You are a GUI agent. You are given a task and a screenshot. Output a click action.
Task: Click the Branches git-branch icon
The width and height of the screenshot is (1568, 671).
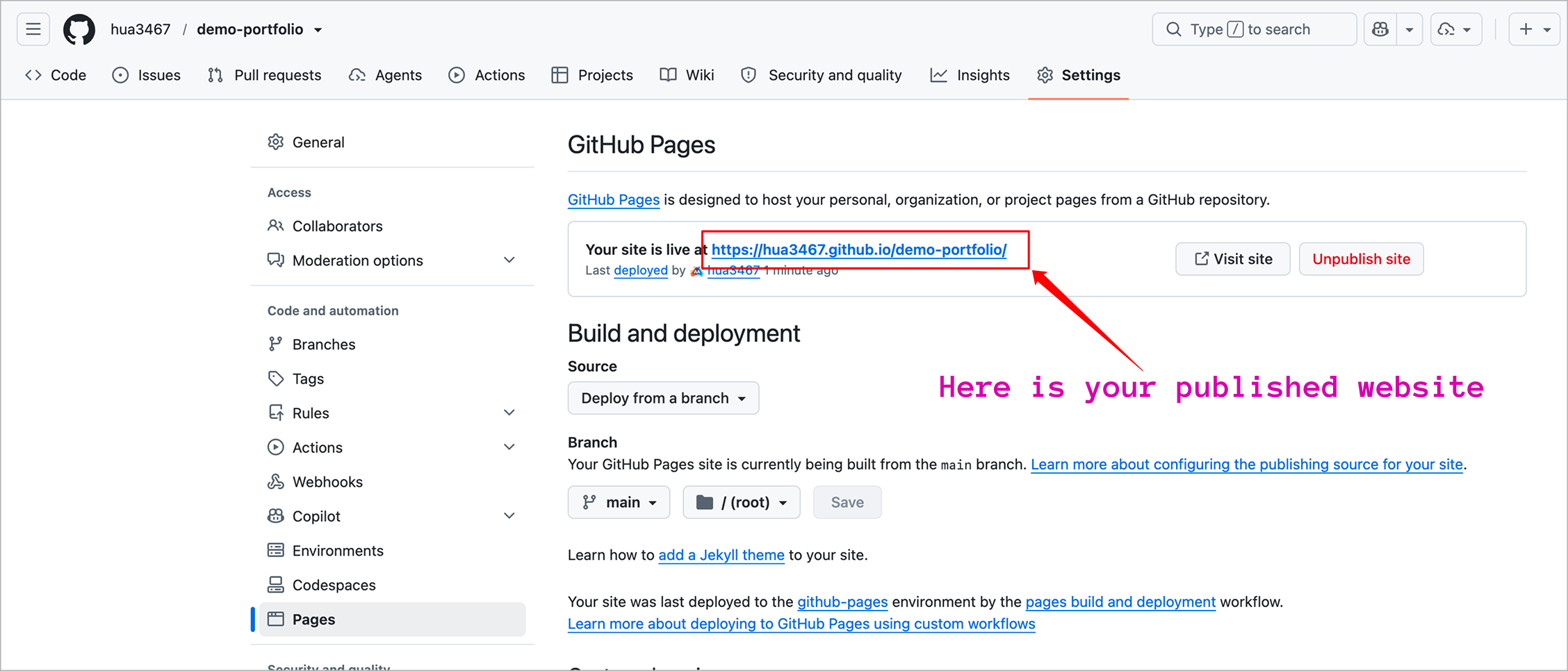pos(276,344)
